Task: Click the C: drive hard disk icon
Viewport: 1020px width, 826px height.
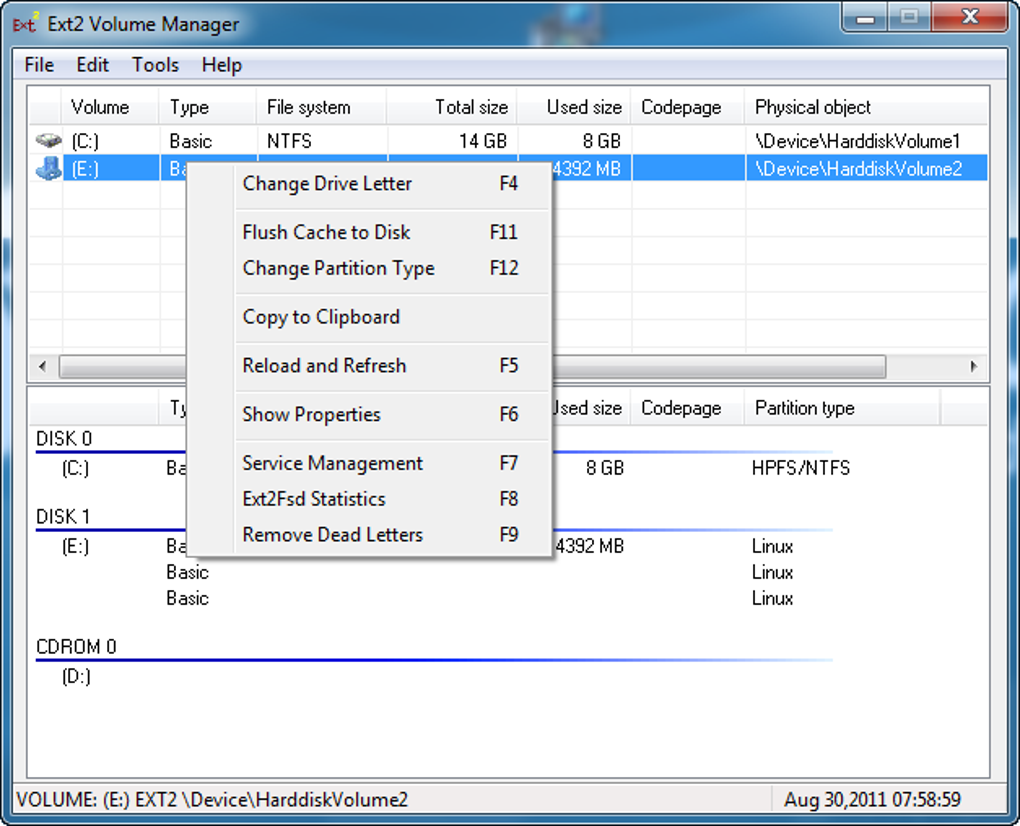Action: [48, 140]
